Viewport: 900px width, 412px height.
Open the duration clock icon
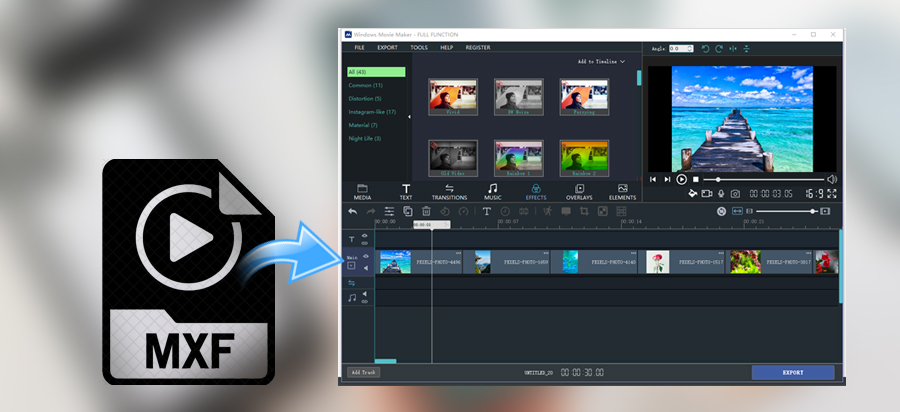(x=505, y=211)
